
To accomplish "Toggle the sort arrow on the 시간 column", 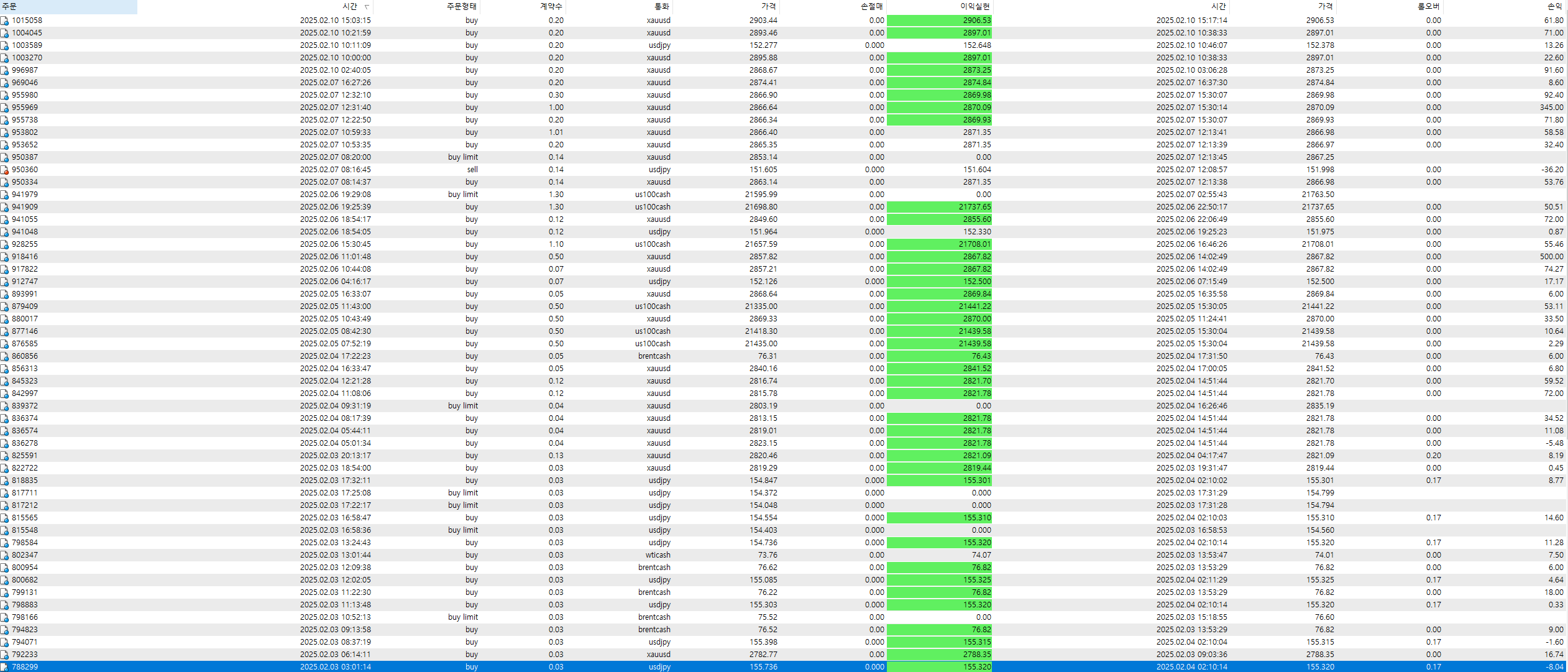I will [x=367, y=7].
